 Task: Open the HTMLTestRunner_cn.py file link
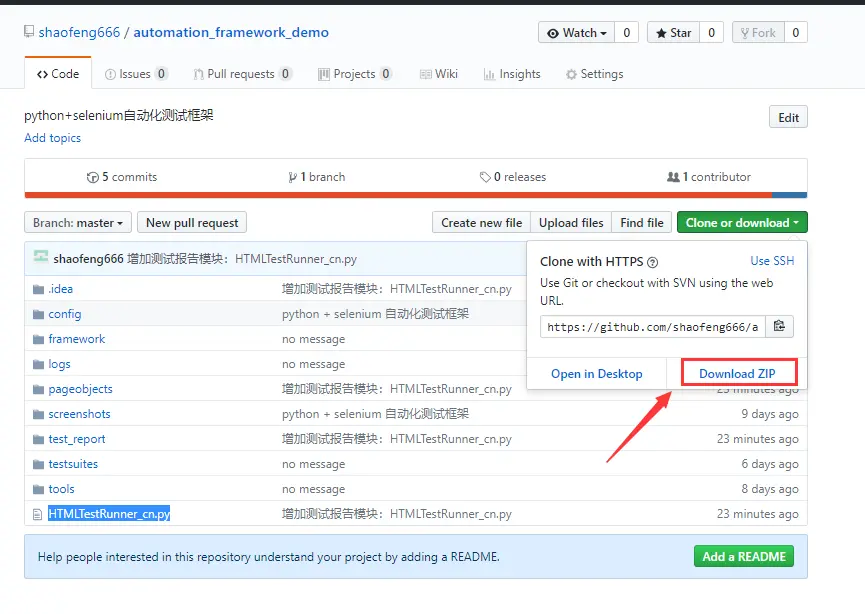coord(109,514)
